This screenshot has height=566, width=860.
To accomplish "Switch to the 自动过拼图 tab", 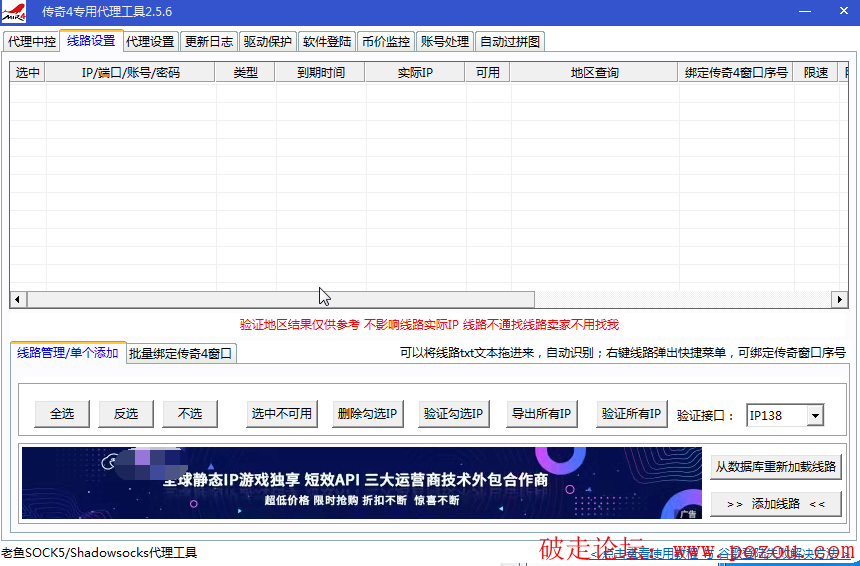I will pos(510,42).
